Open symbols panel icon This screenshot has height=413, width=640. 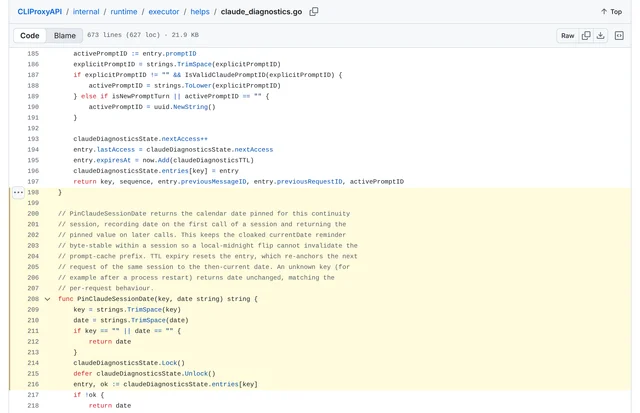click(x=619, y=36)
